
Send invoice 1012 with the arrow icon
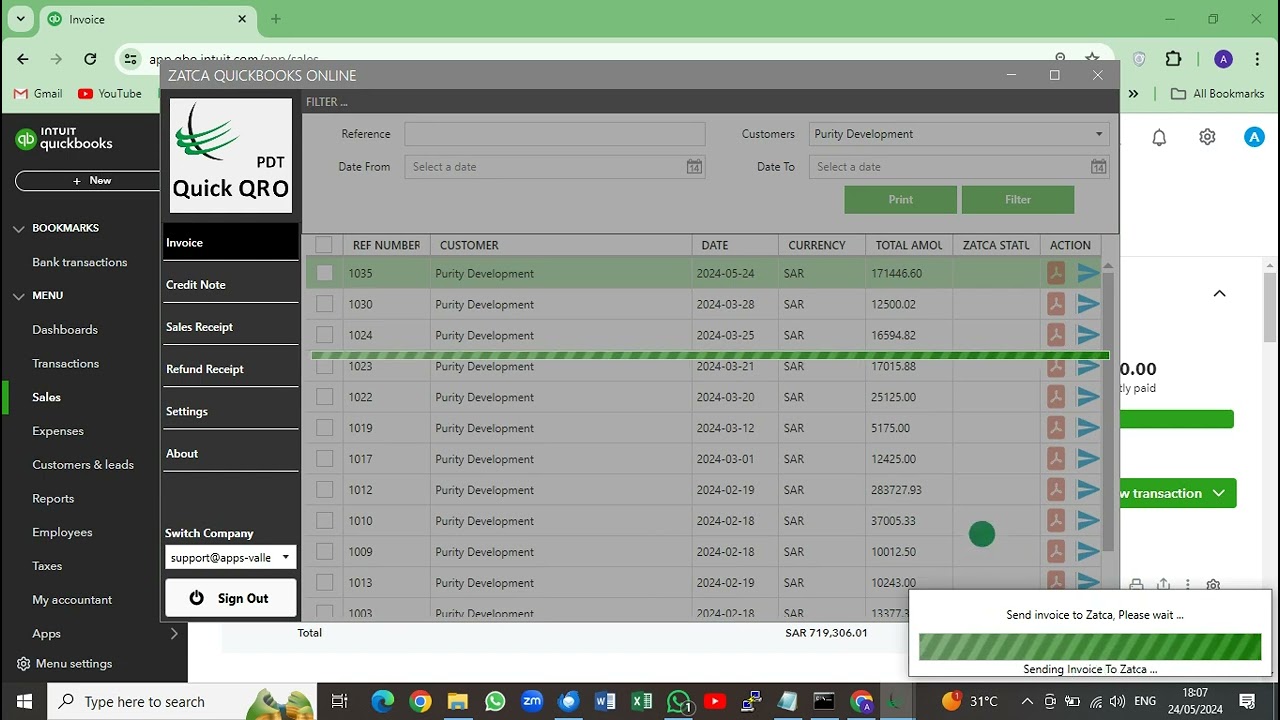1088,490
